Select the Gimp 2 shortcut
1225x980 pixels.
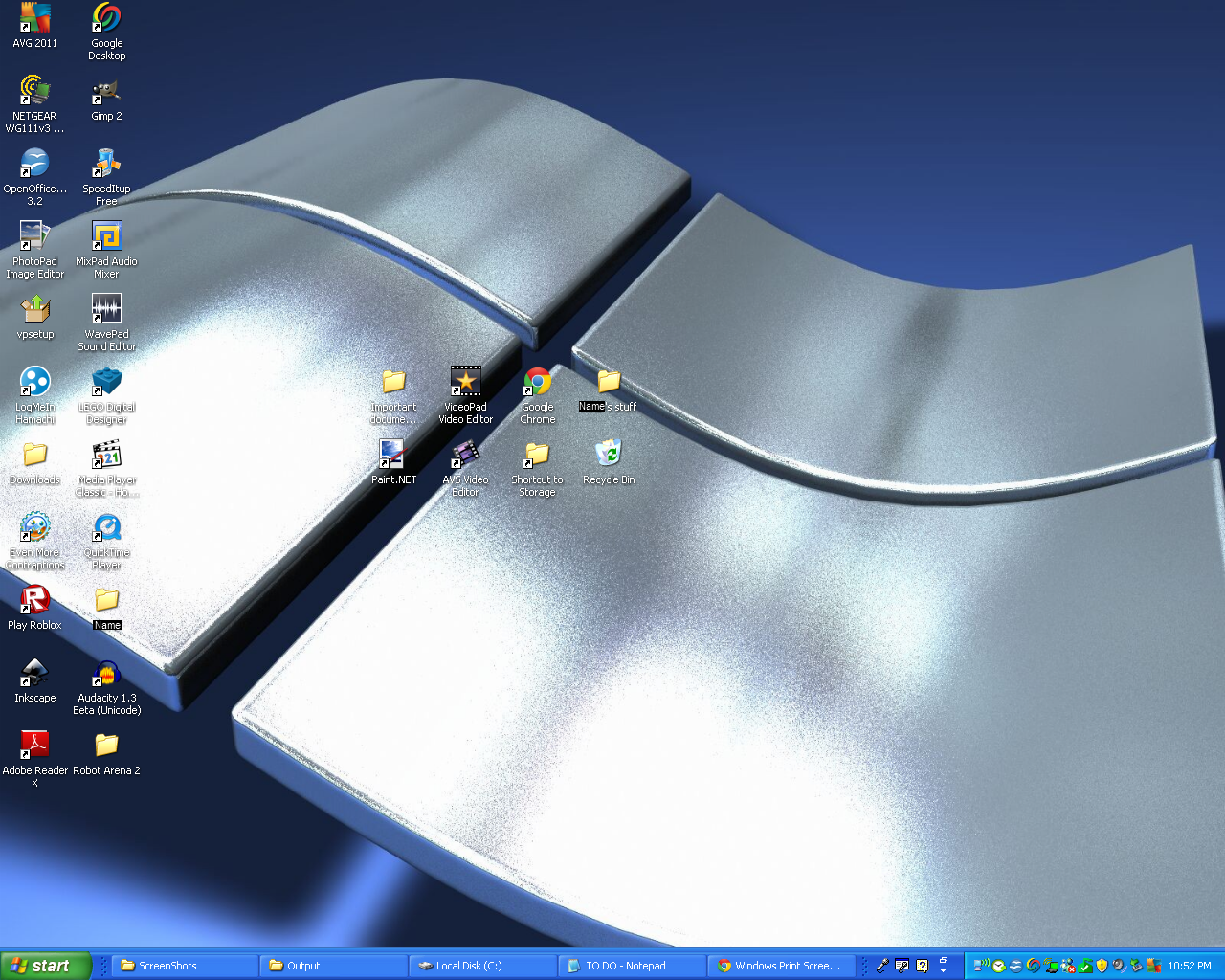106,99
